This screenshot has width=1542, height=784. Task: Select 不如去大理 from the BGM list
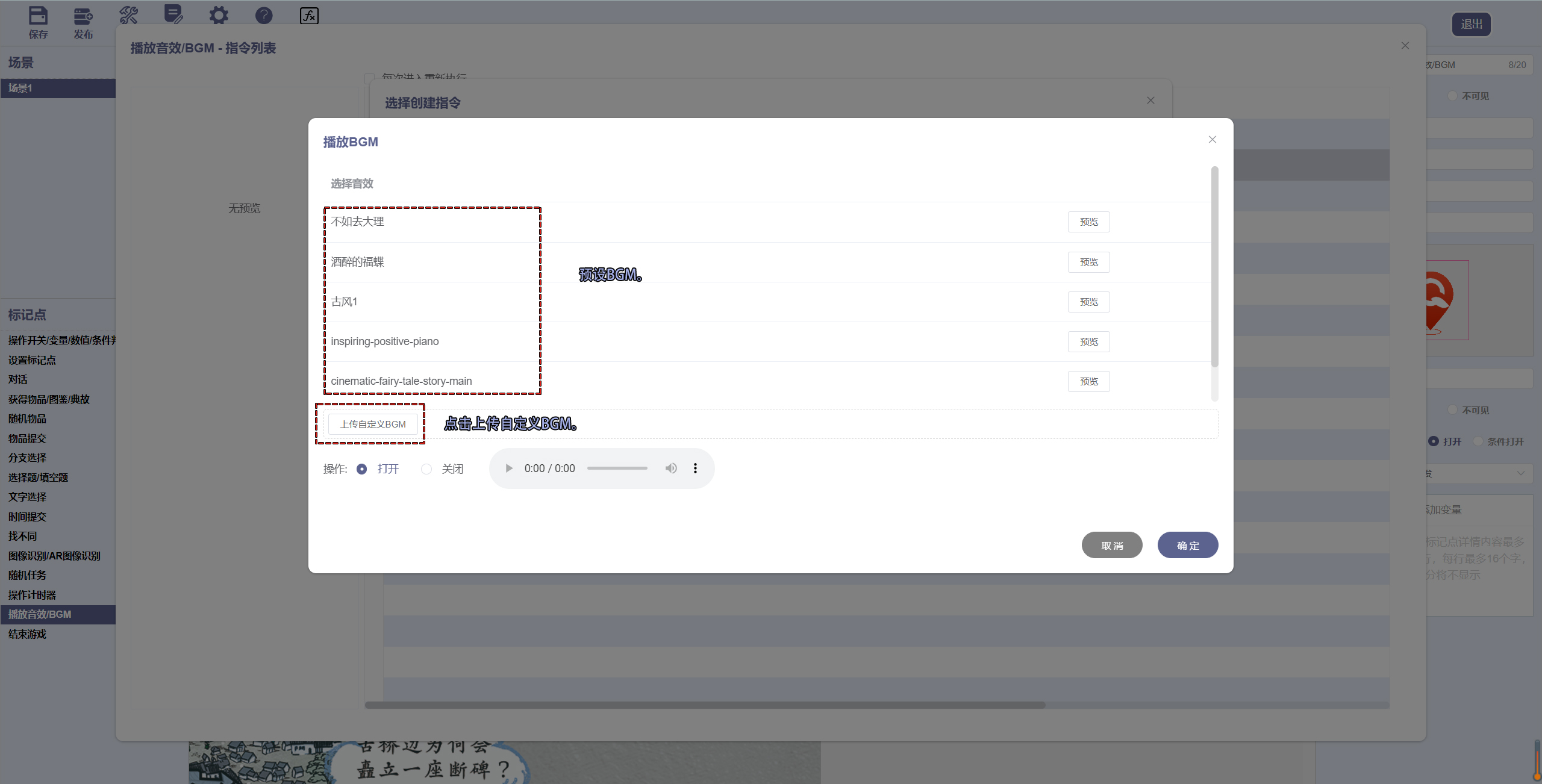358,222
